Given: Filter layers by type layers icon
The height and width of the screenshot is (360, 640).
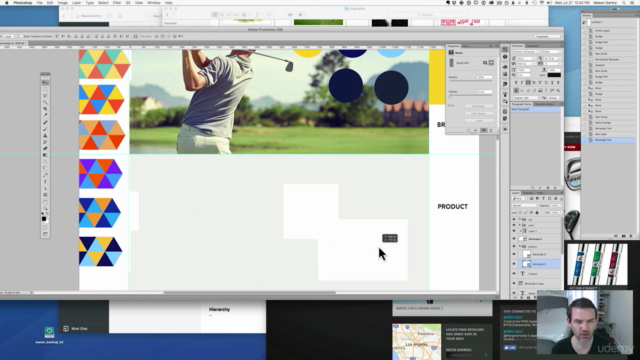Looking at the screenshot, I should coord(543,198).
